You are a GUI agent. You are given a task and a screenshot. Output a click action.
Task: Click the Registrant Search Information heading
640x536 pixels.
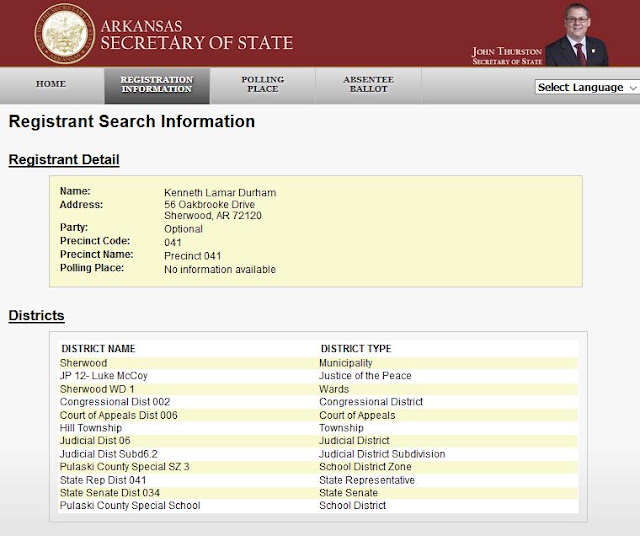[132, 121]
